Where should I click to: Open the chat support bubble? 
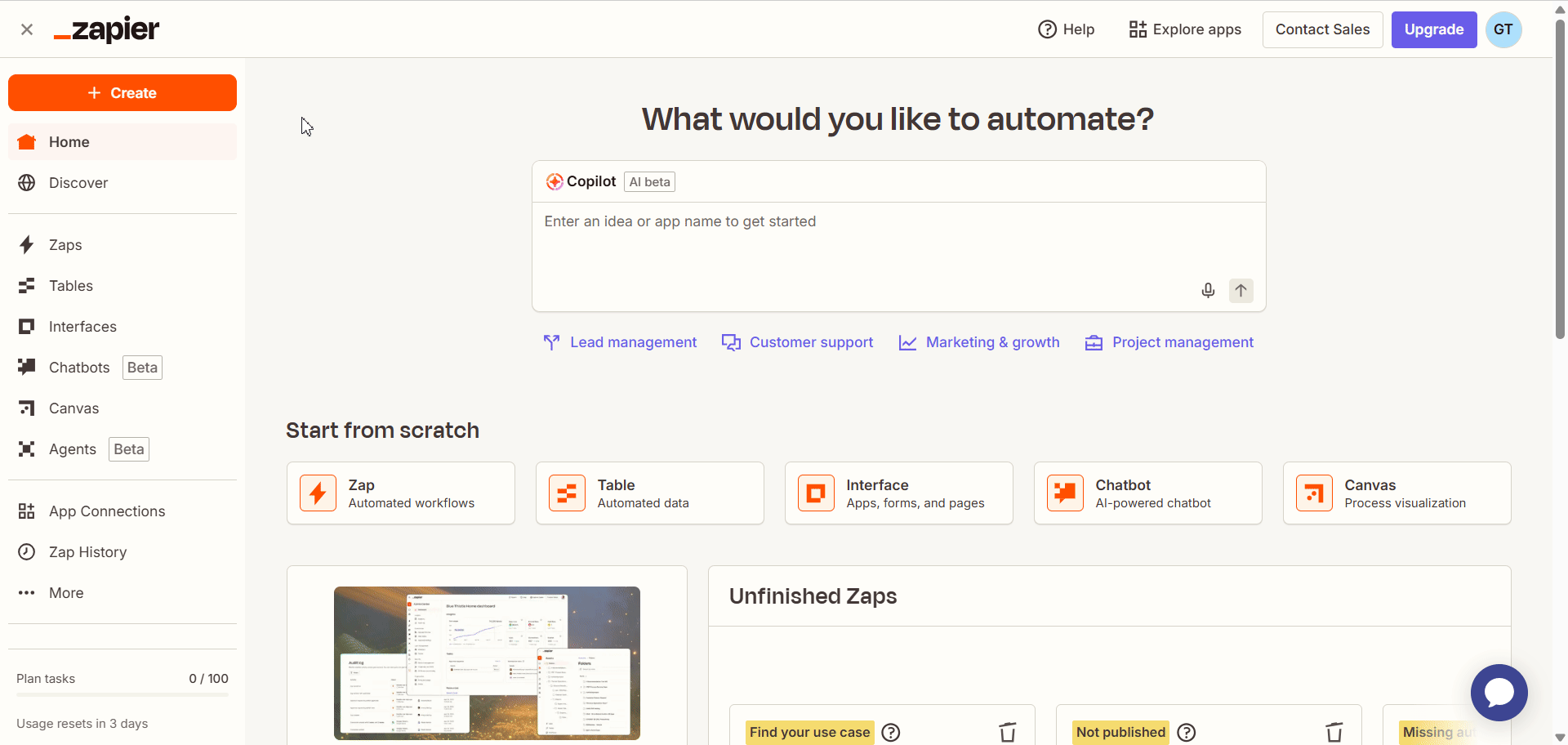(1499, 693)
